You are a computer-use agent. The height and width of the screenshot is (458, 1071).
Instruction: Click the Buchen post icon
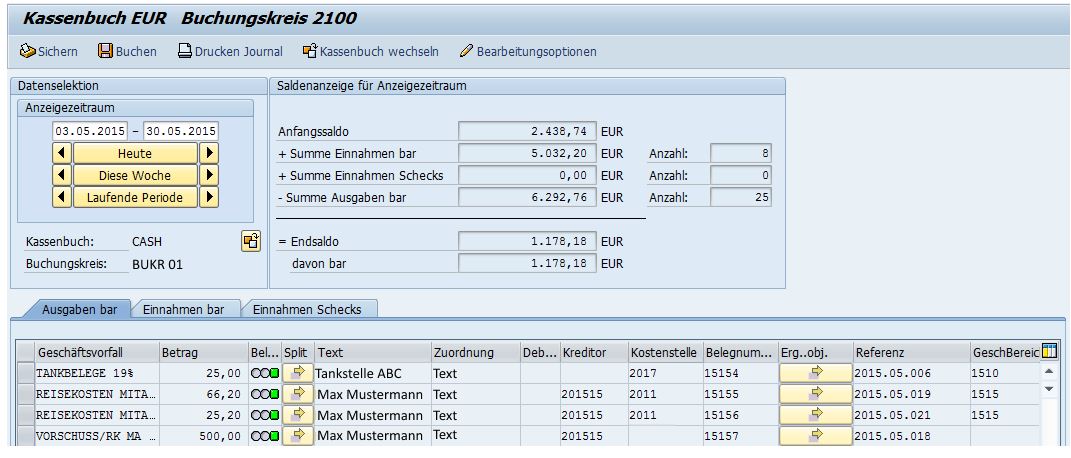point(106,51)
